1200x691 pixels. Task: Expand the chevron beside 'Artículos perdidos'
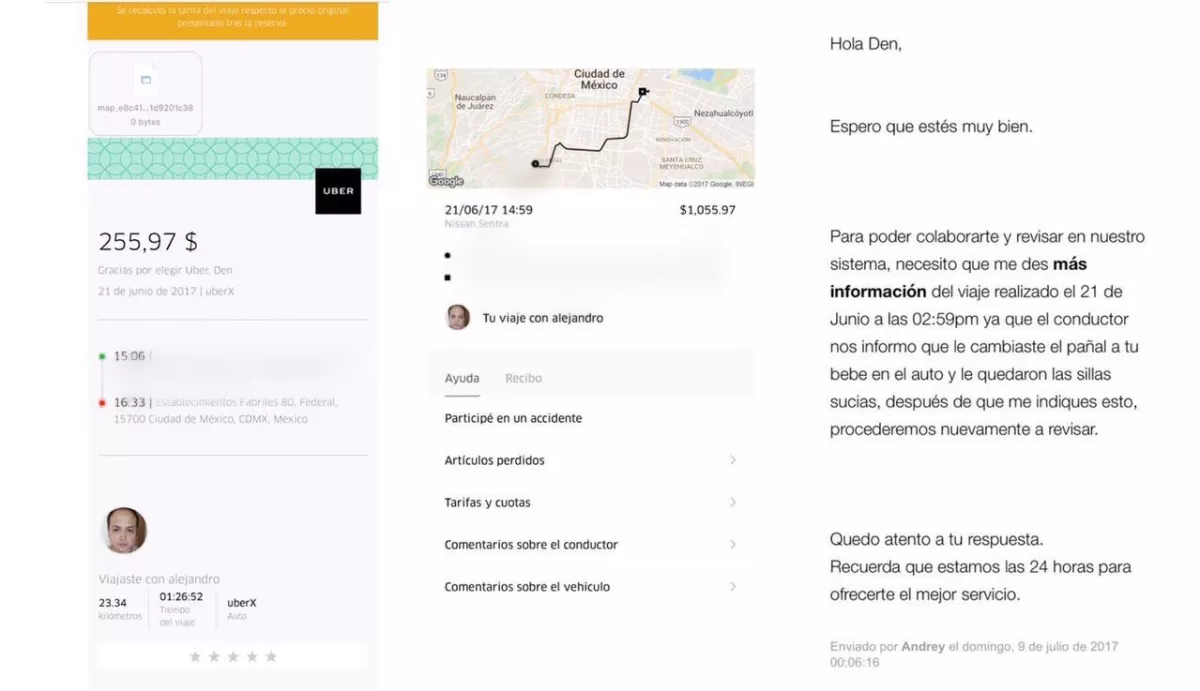(x=733, y=460)
